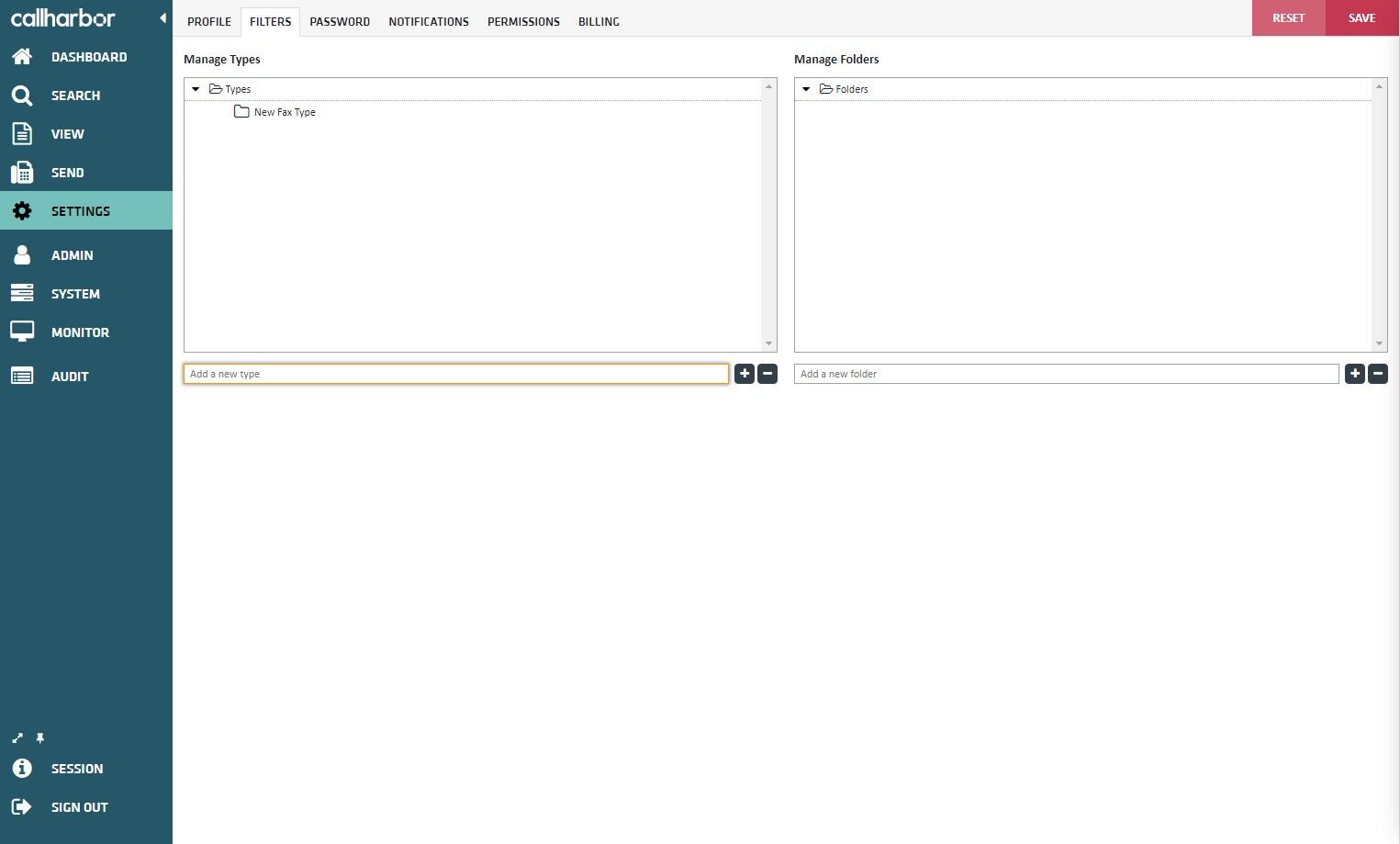1400x844 pixels.
Task: Collapse sidebar with the arrow icon
Action: [162, 18]
